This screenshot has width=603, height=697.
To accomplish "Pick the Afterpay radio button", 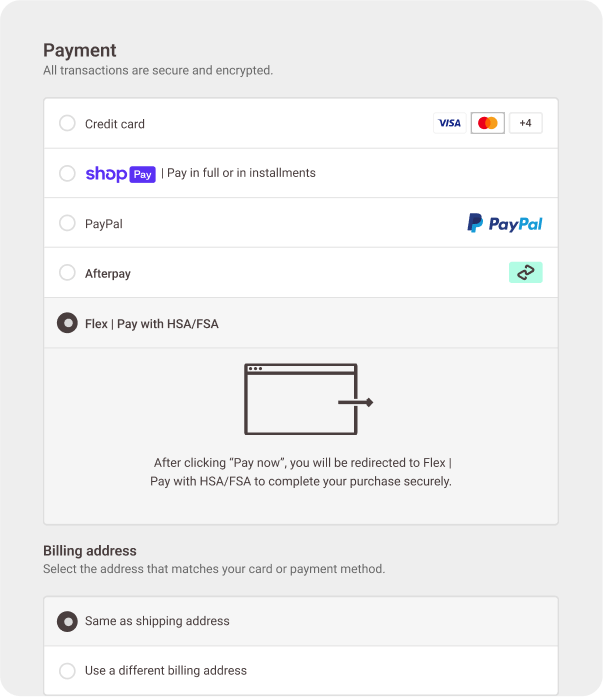I will [x=67, y=272].
